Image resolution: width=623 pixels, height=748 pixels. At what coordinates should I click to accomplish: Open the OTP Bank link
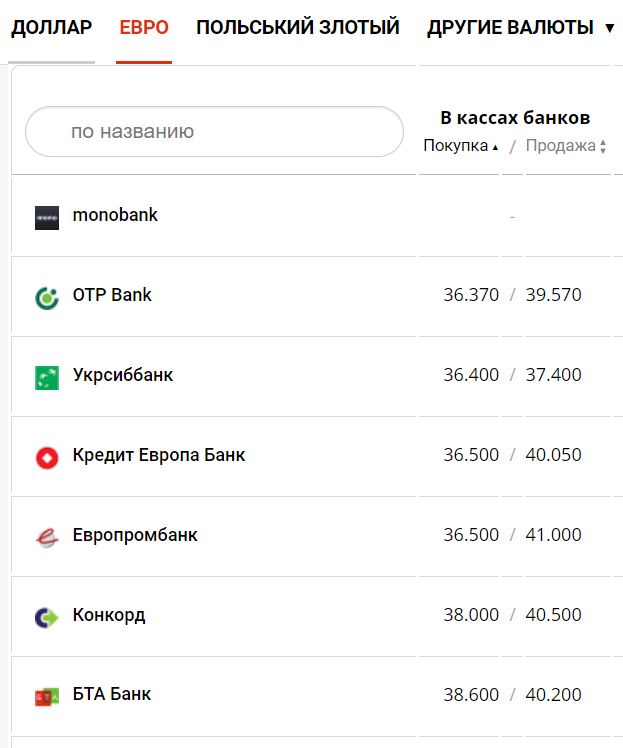click(112, 295)
